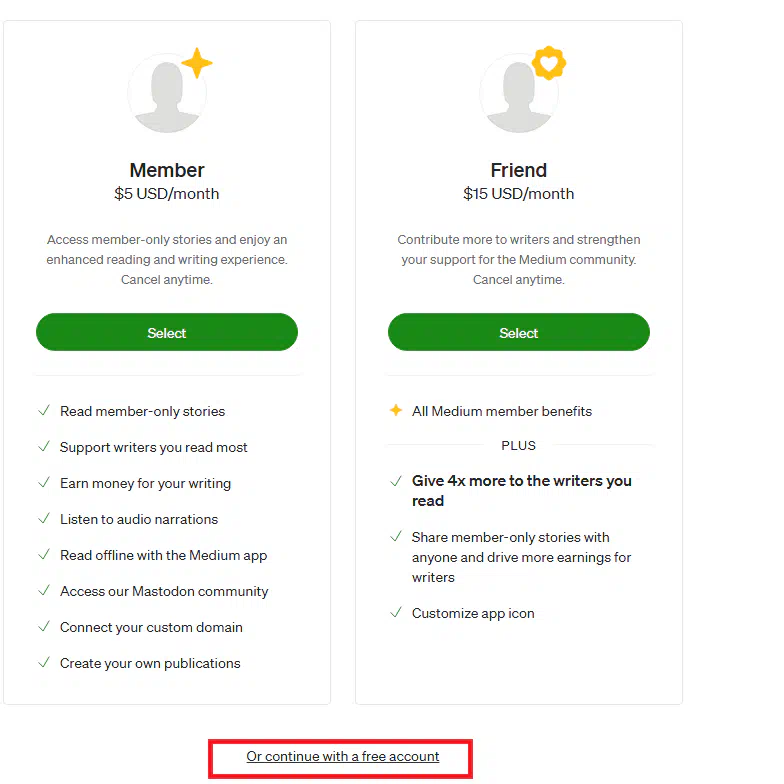Click Access our Mastodon community benefit
The height and width of the screenshot is (784, 784).
pyautogui.click(x=164, y=591)
